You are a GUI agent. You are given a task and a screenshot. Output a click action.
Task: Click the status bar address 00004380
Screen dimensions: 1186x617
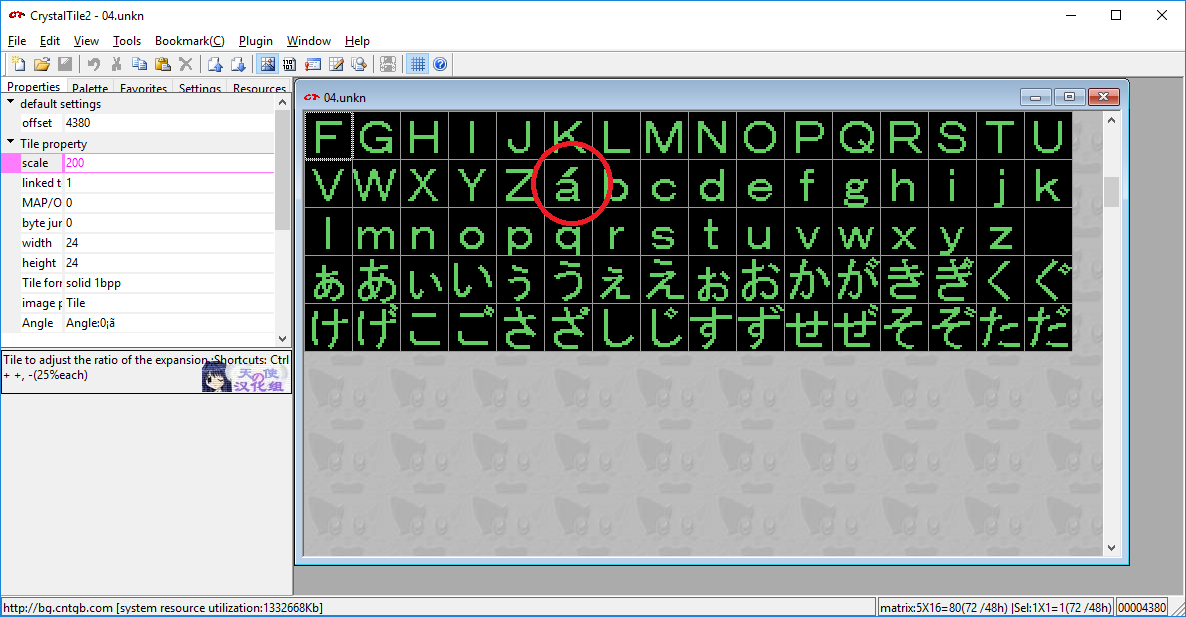pyautogui.click(x=1142, y=607)
